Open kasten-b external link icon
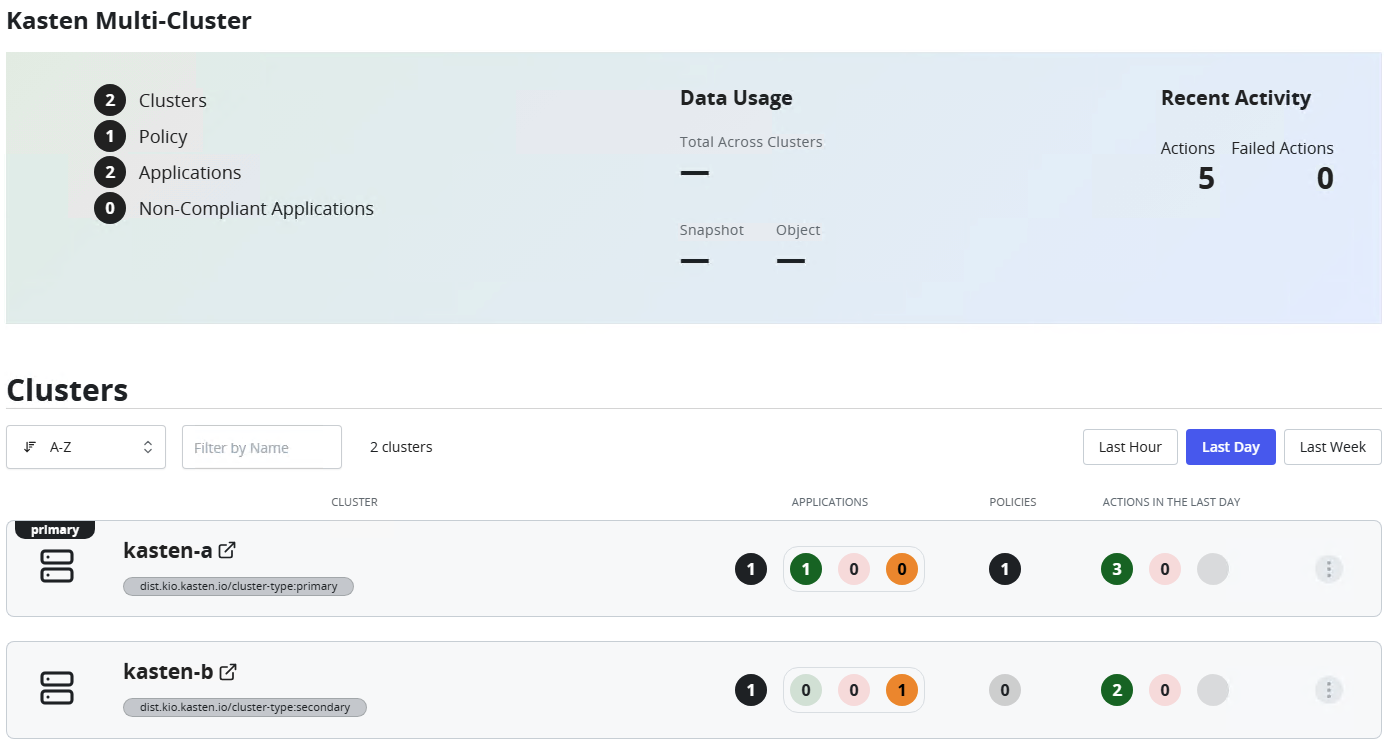This screenshot has width=1388, height=749. [229, 671]
